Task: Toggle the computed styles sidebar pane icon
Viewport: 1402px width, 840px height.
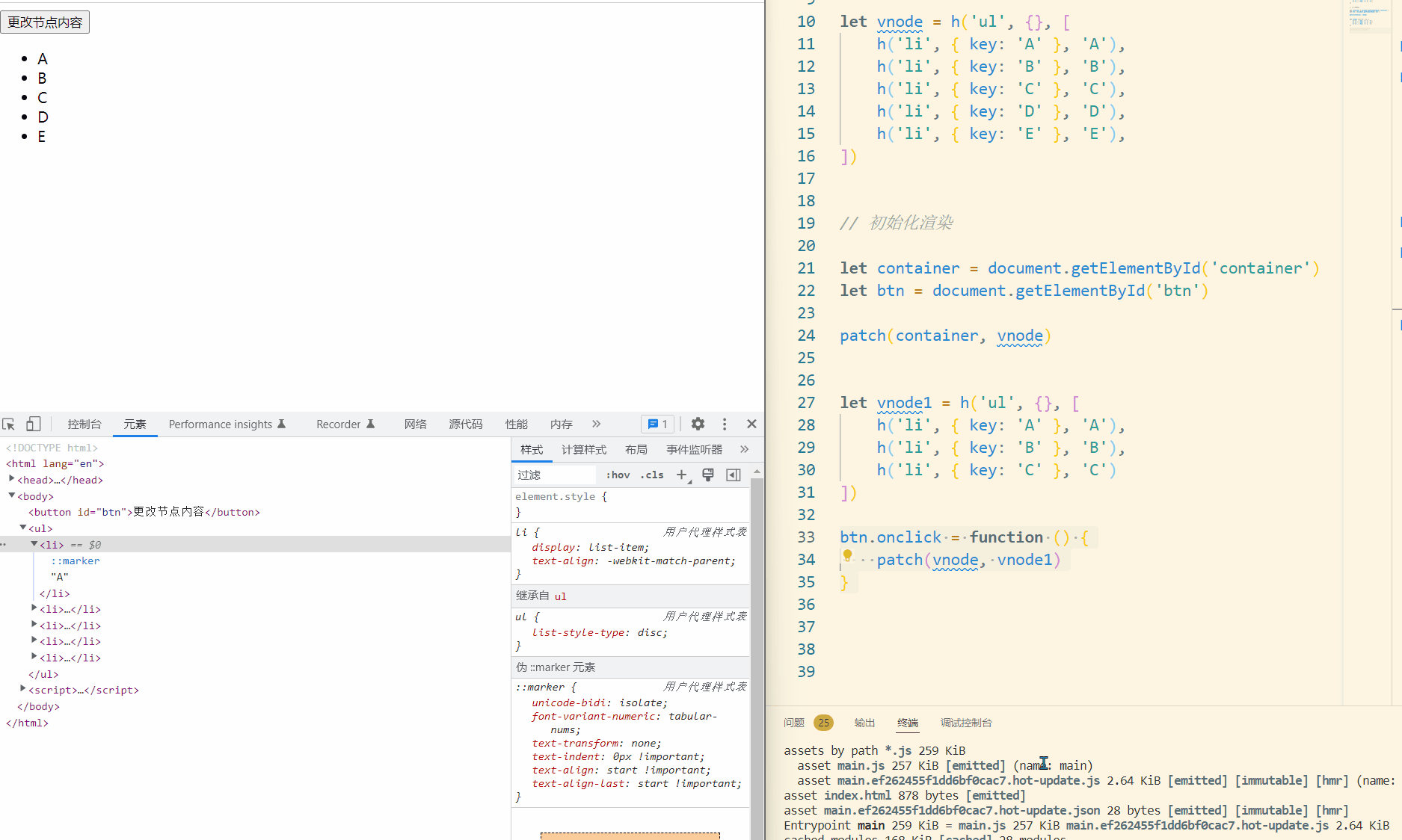Action: [734, 475]
